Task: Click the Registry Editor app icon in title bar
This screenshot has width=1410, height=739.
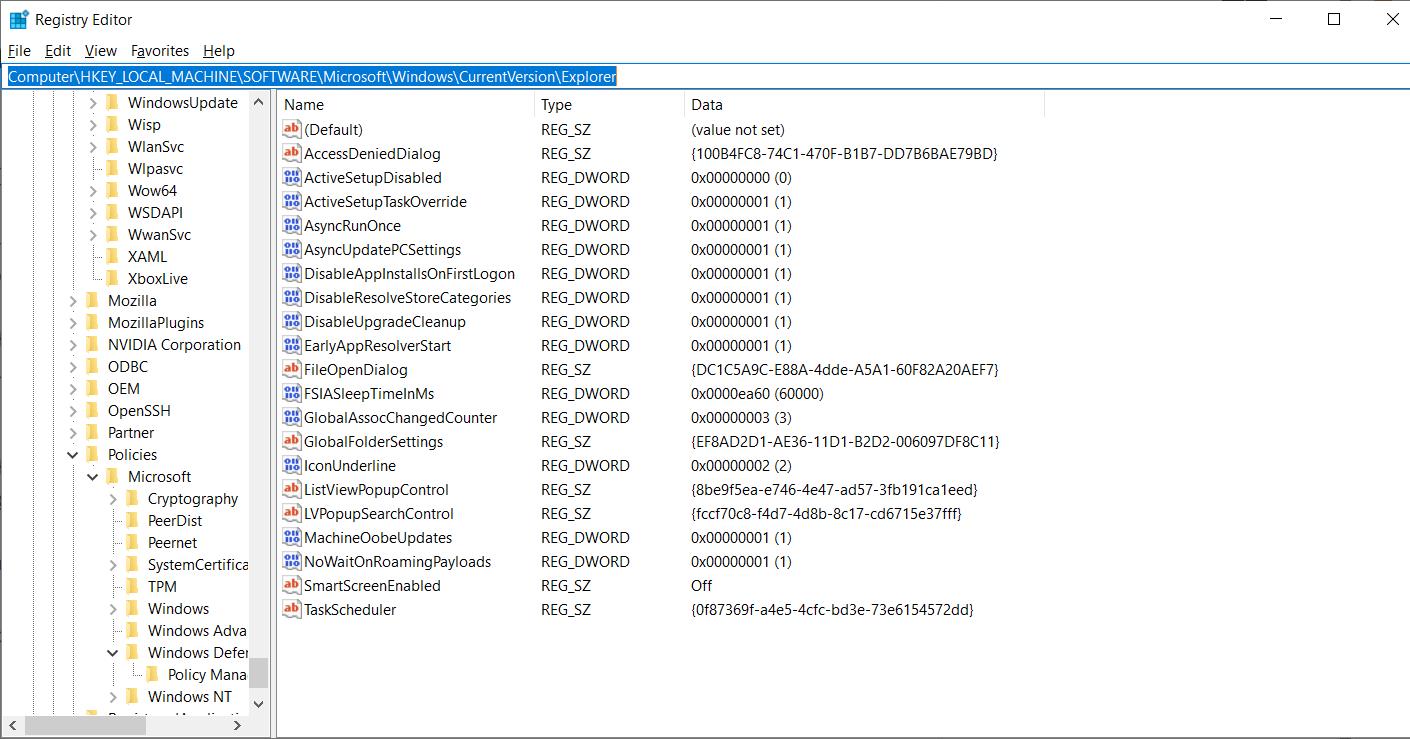Action: pos(19,19)
